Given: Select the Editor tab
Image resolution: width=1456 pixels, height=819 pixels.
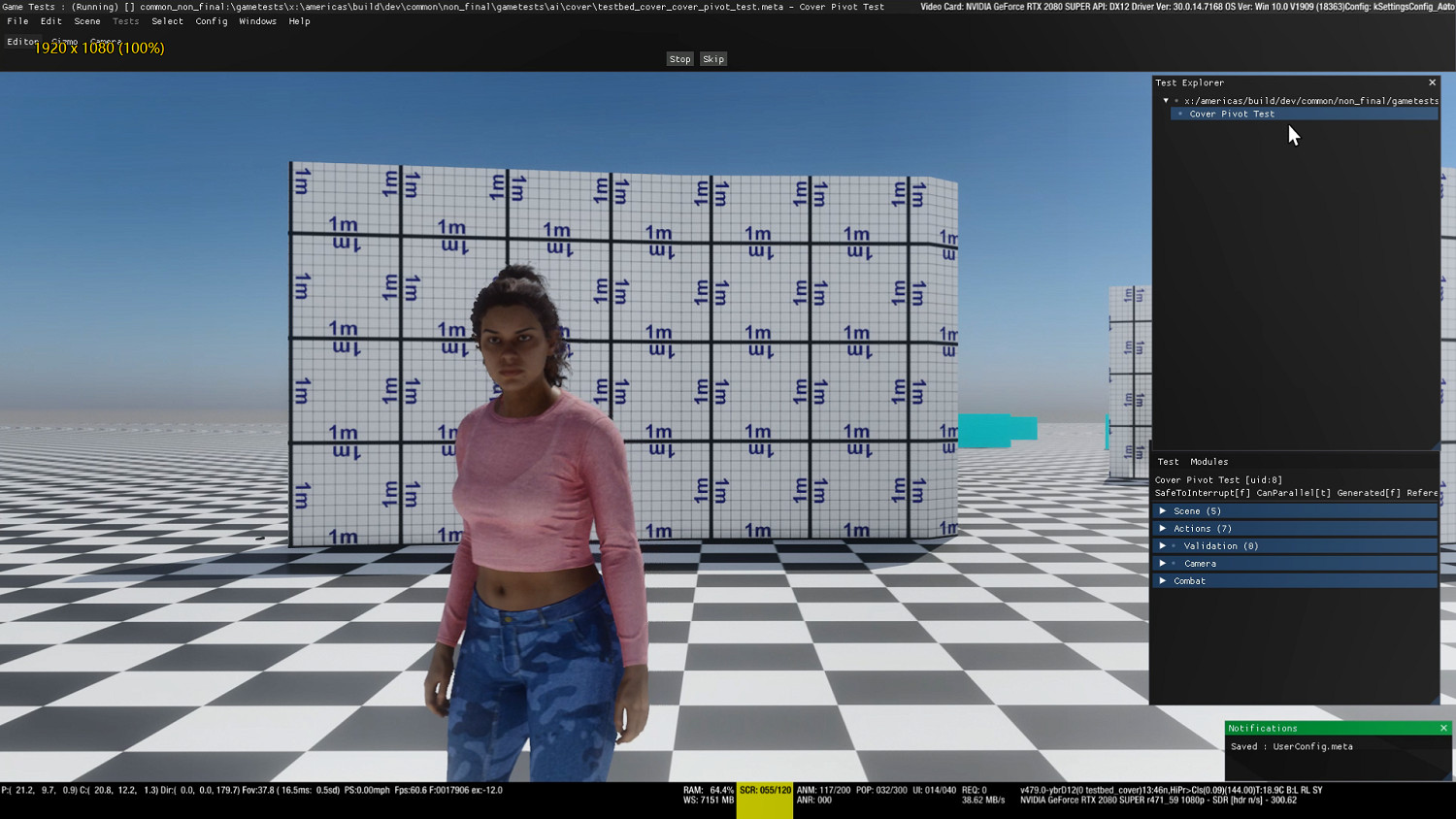Looking at the screenshot, I should pos(21,42).
